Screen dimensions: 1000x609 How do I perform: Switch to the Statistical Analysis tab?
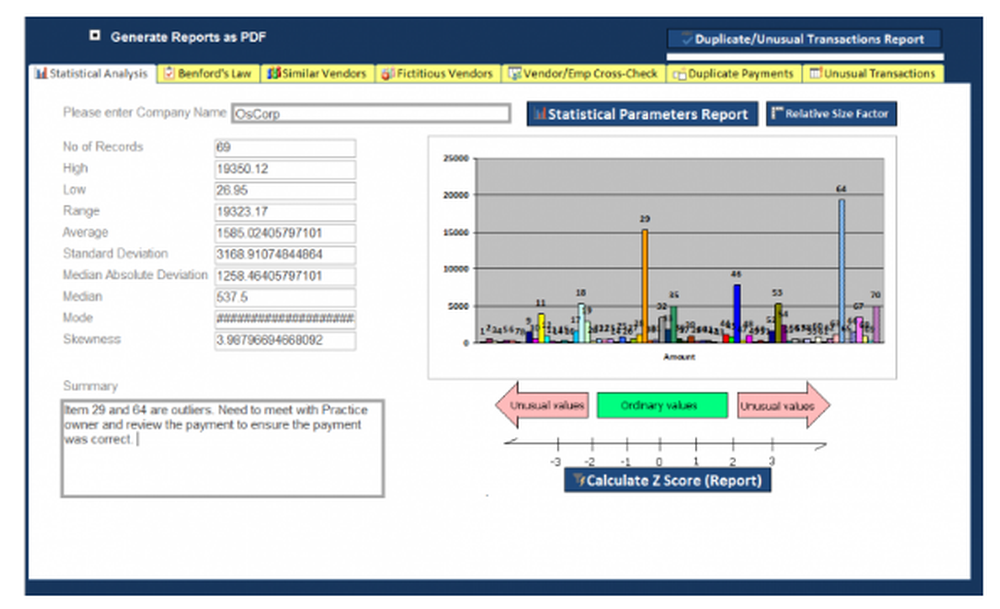(92, 73)
